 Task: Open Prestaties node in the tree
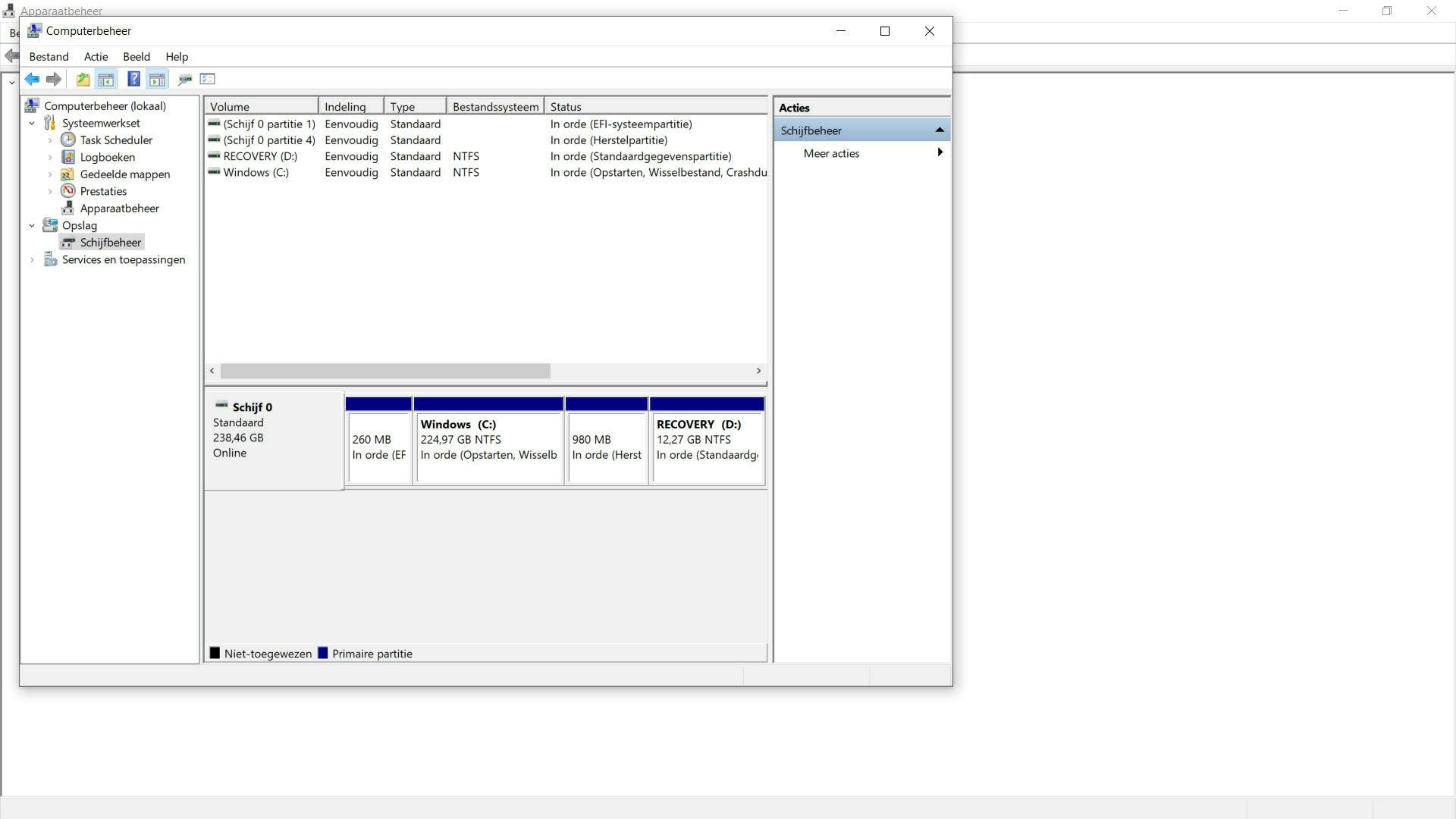coord(103,191)
